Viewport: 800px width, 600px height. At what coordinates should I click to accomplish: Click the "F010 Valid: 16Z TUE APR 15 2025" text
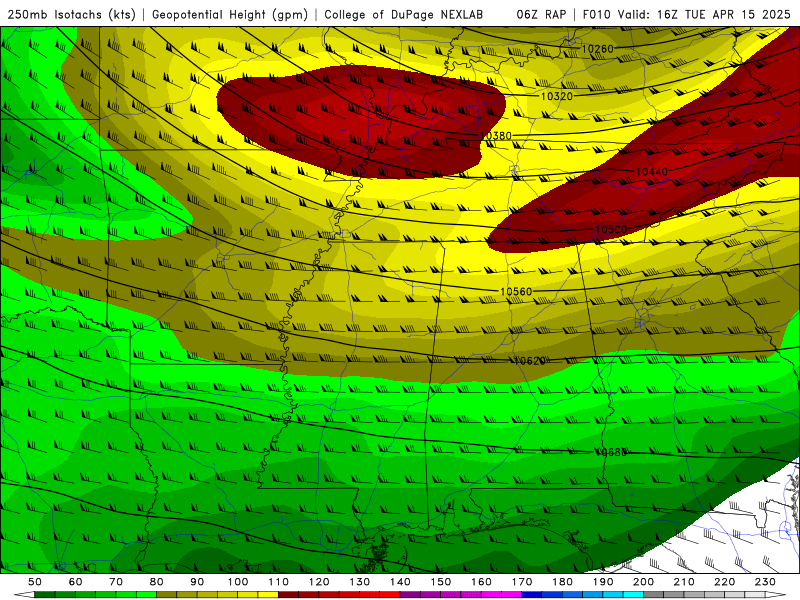[x=687, y=15]
